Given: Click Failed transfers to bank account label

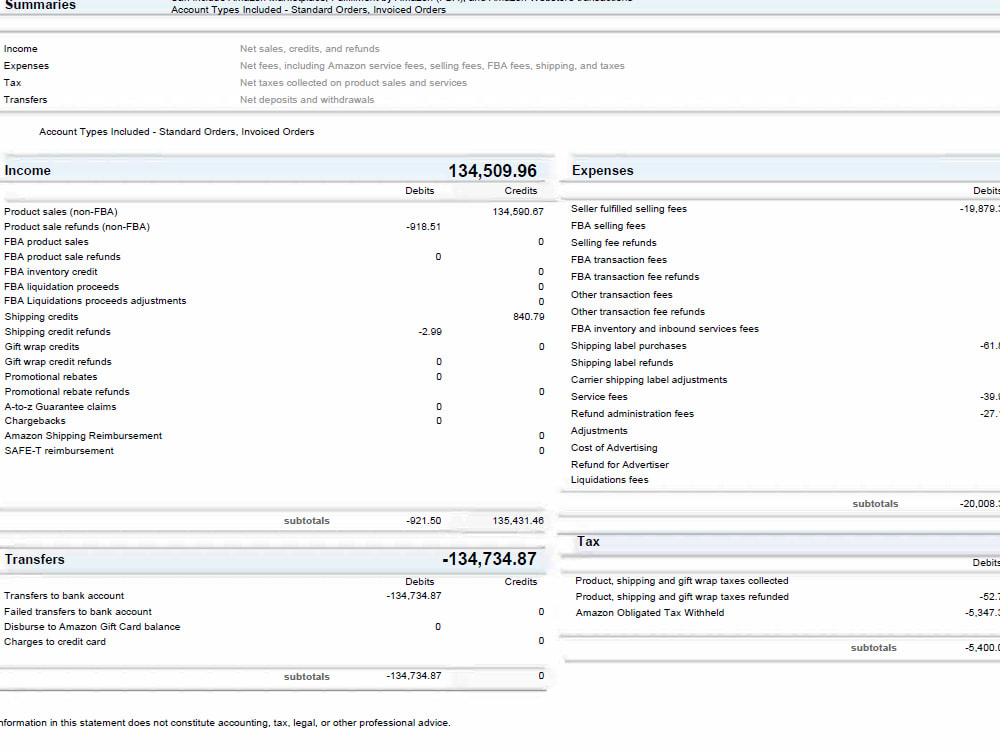Looking at the screenshot, I should (x=78, y=612).
